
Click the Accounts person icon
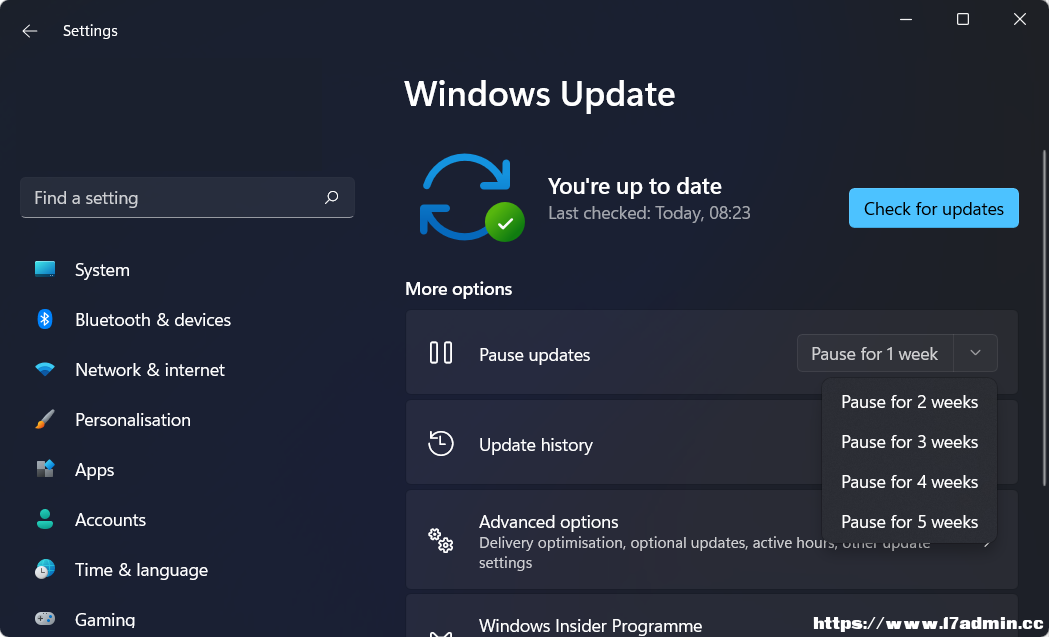pyautogui.click(x=45, y=519)
